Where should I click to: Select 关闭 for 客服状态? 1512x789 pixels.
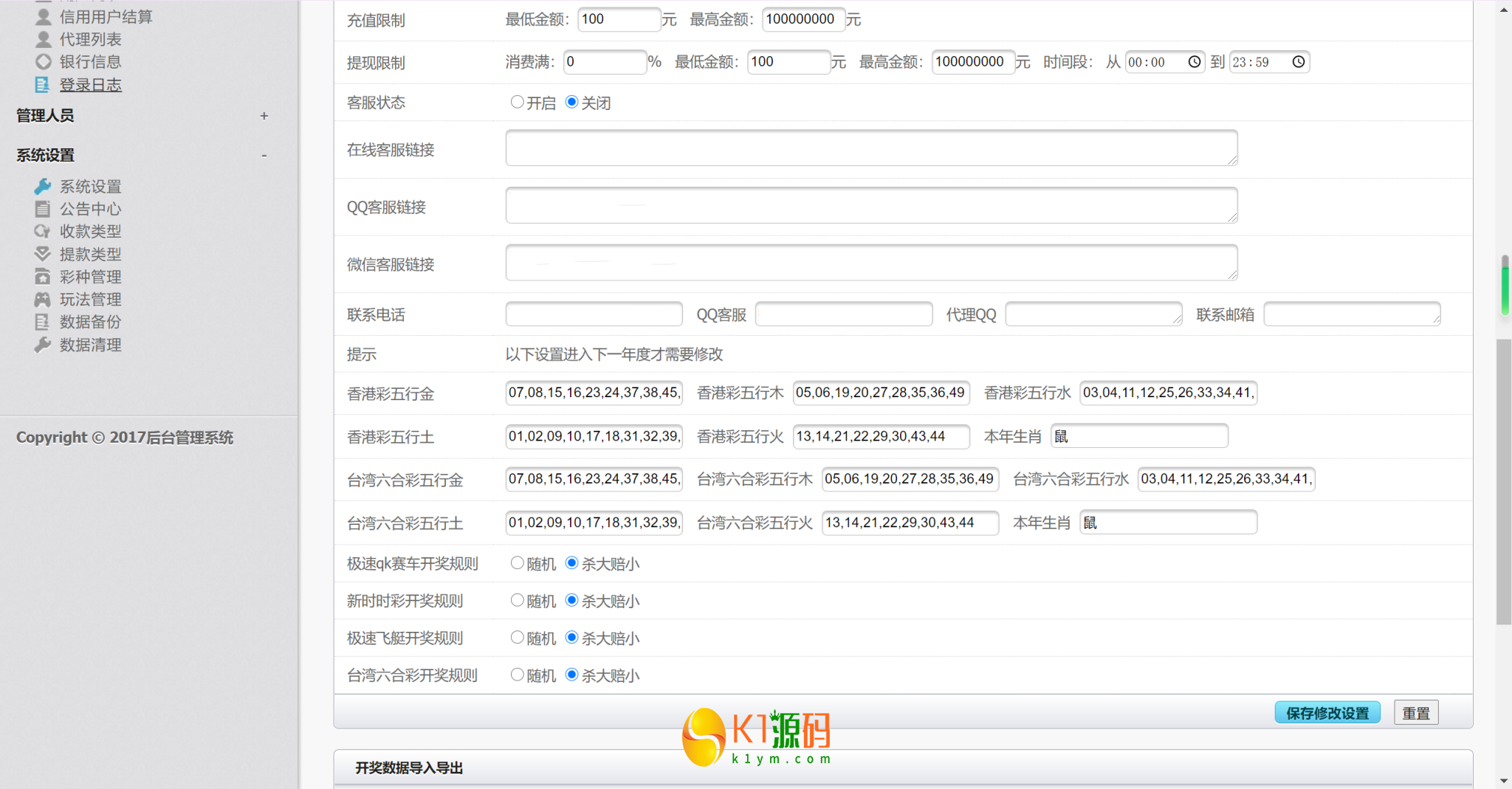[x=571, y=102]
